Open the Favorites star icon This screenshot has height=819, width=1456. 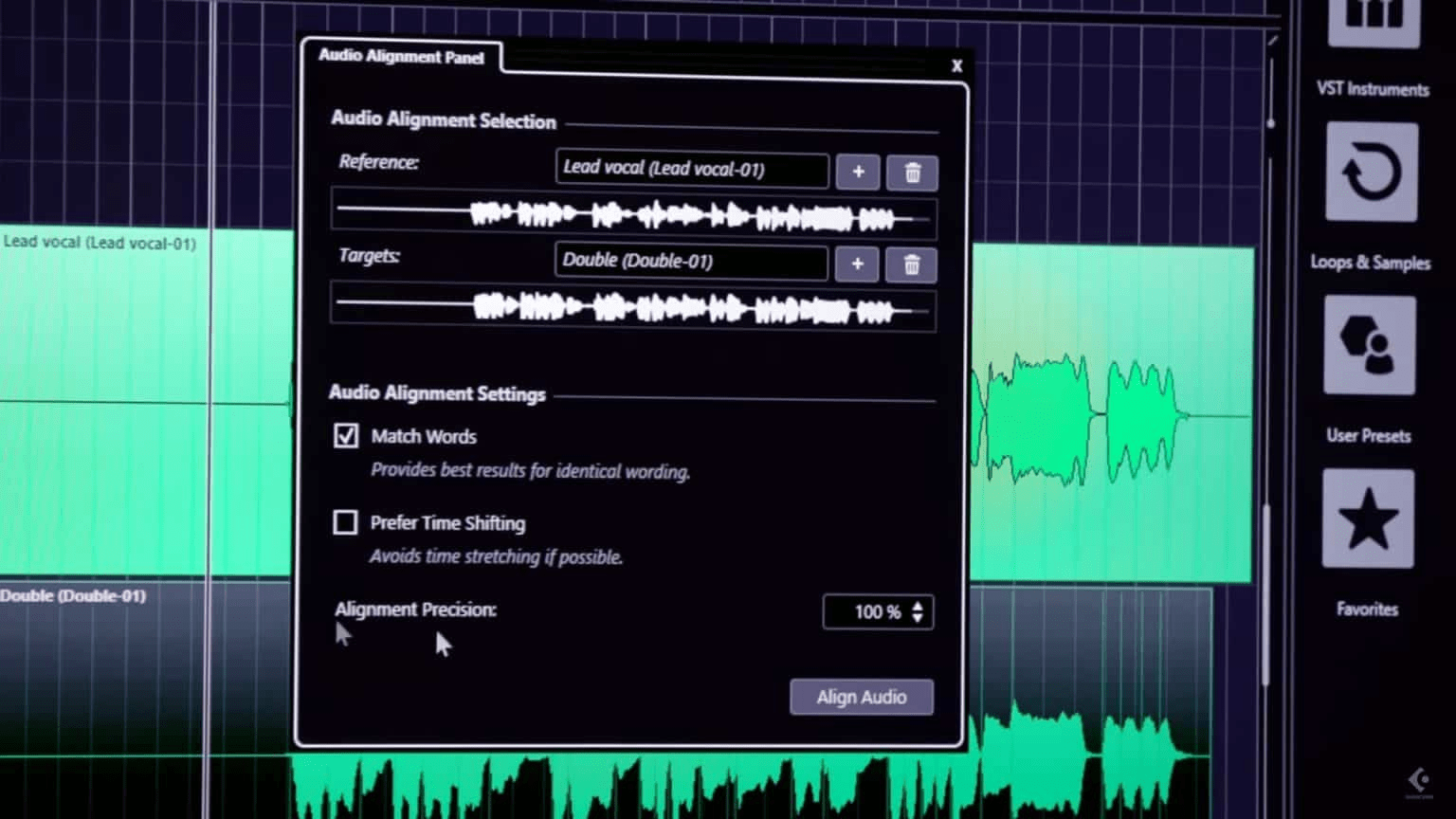1368,519
